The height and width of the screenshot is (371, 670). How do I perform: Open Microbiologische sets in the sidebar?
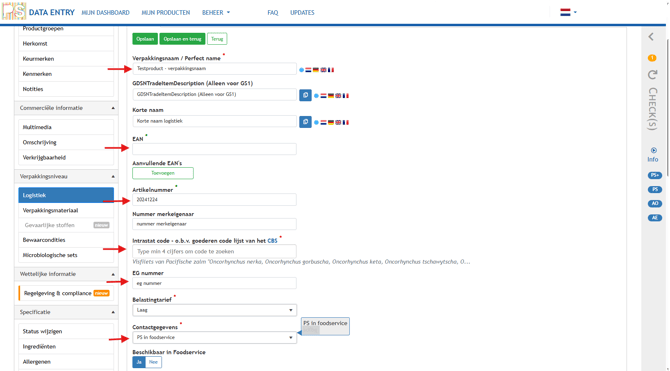click(x=66, y=255)
